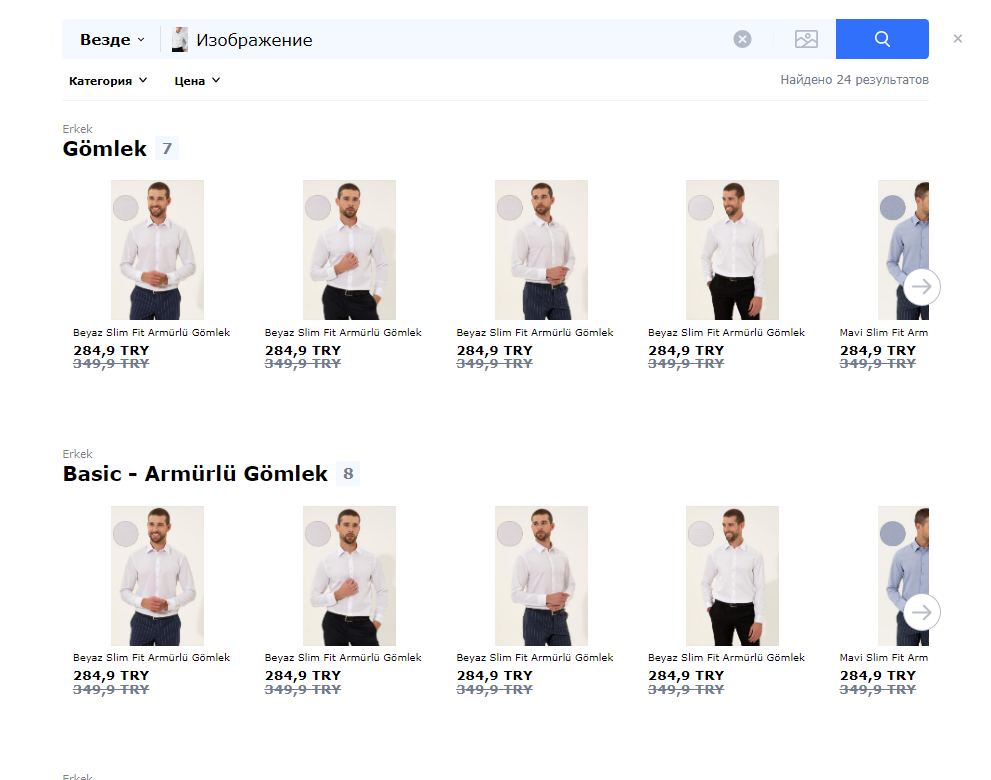The width and height of the screenshot is (991, 780).
Task: Open second shirt photo in Basic - Armürlü row
Action: coord(349,575)
